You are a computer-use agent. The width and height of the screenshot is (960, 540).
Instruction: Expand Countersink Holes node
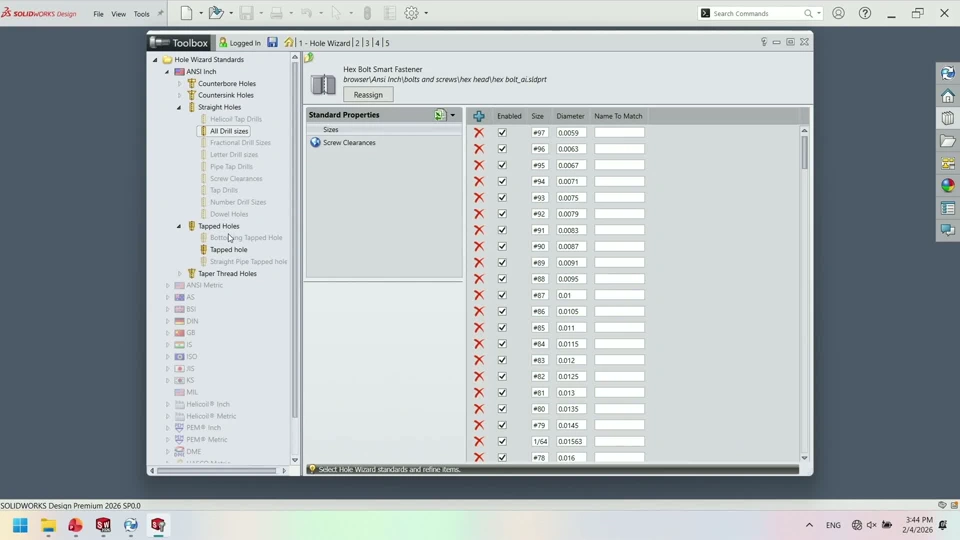179,95
